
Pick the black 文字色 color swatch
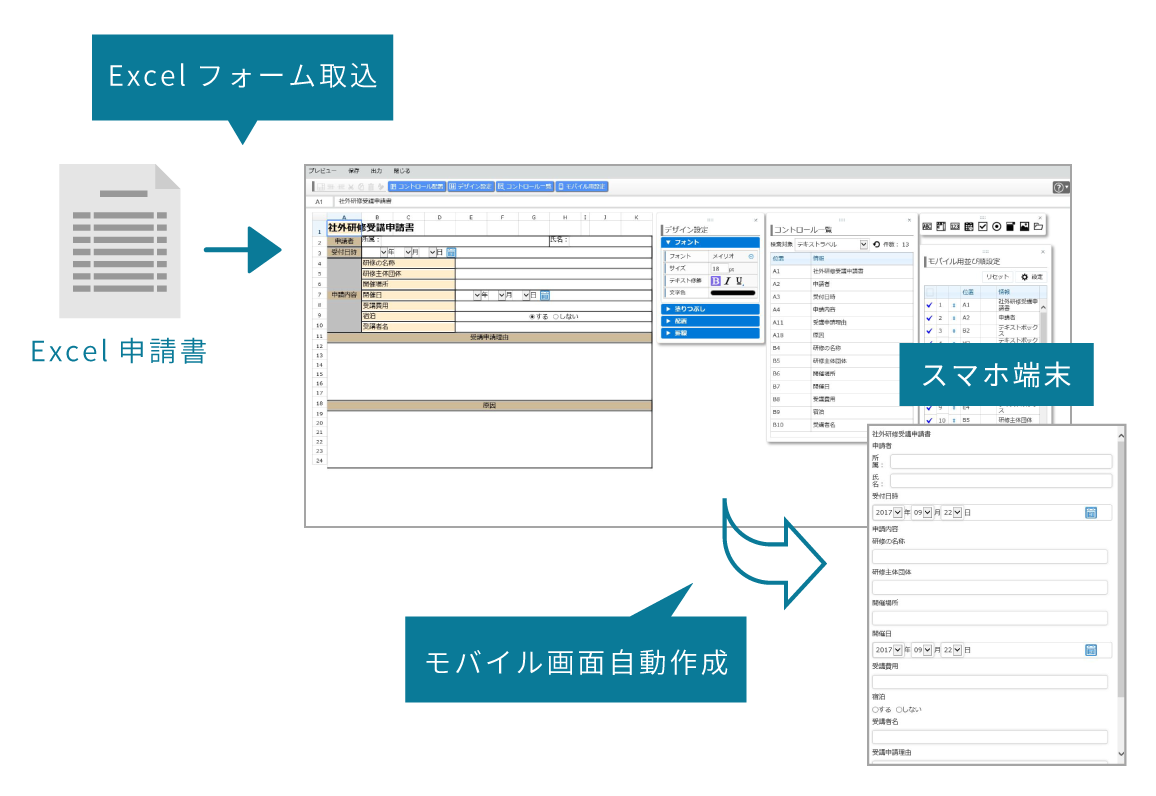tap(733, 293)
